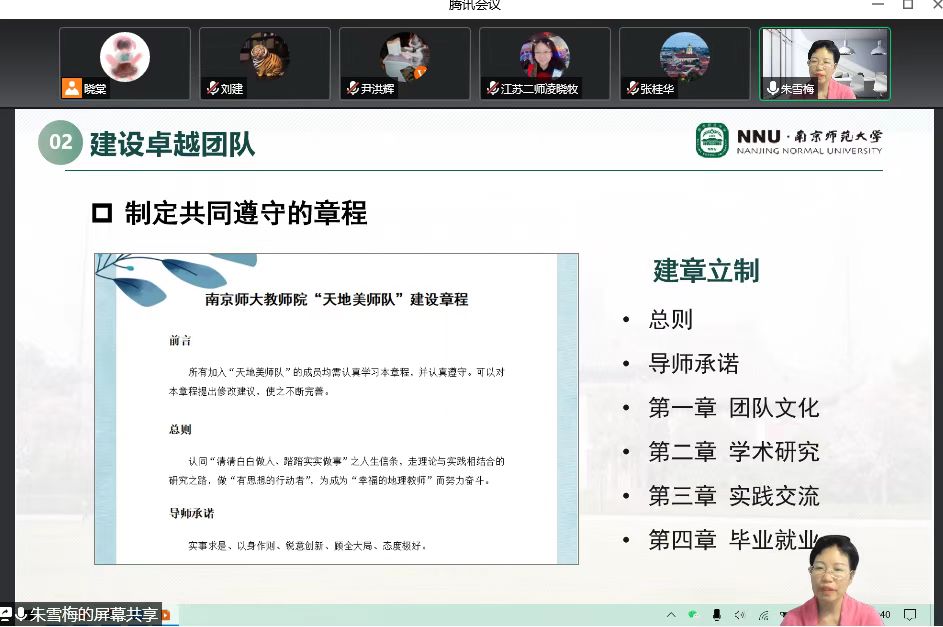Screen dimensions: 943x627
Task: Select 朱雪梅's live video tile
Action: tap(825, 63)
